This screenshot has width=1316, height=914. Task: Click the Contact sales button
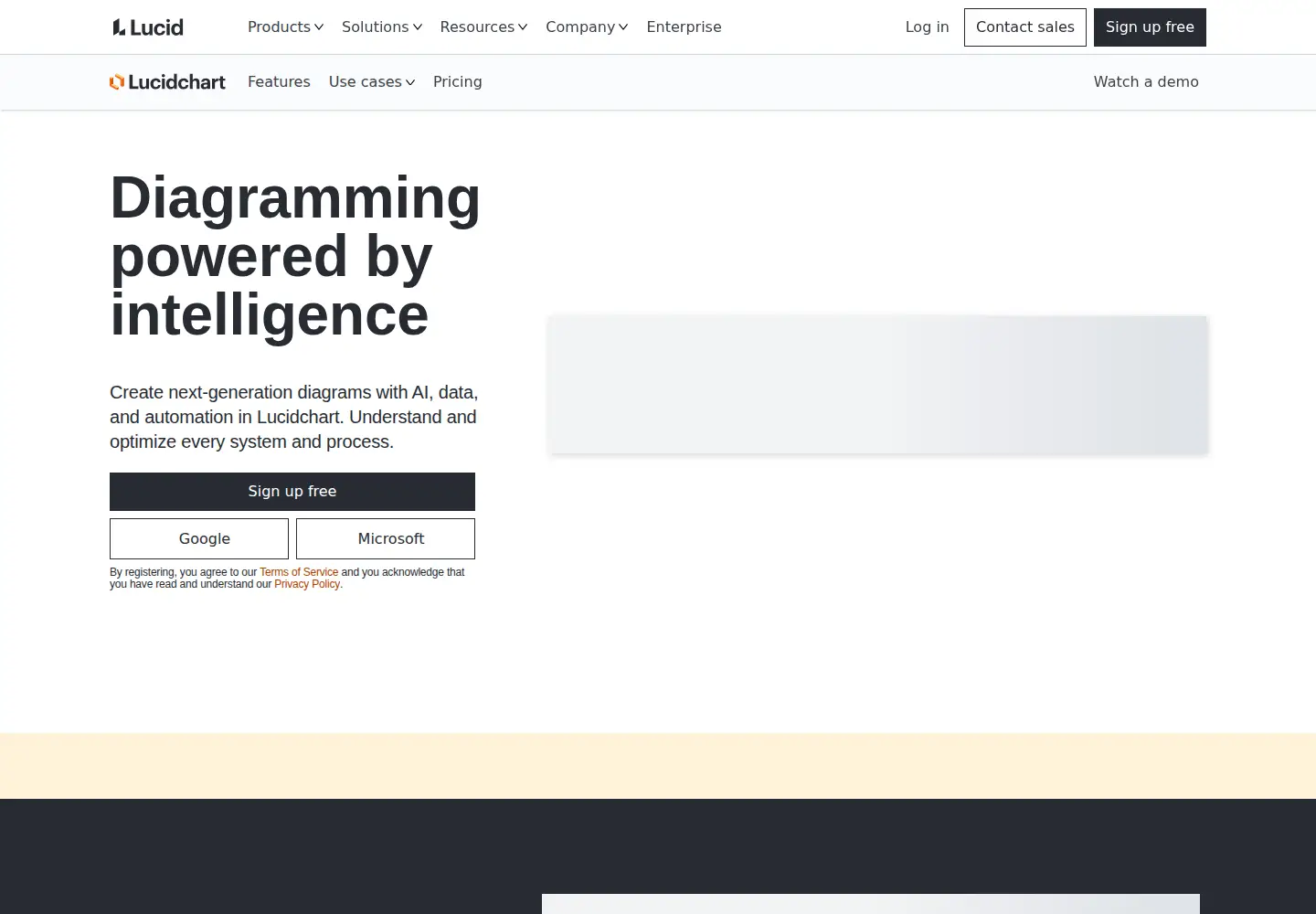1025,27
